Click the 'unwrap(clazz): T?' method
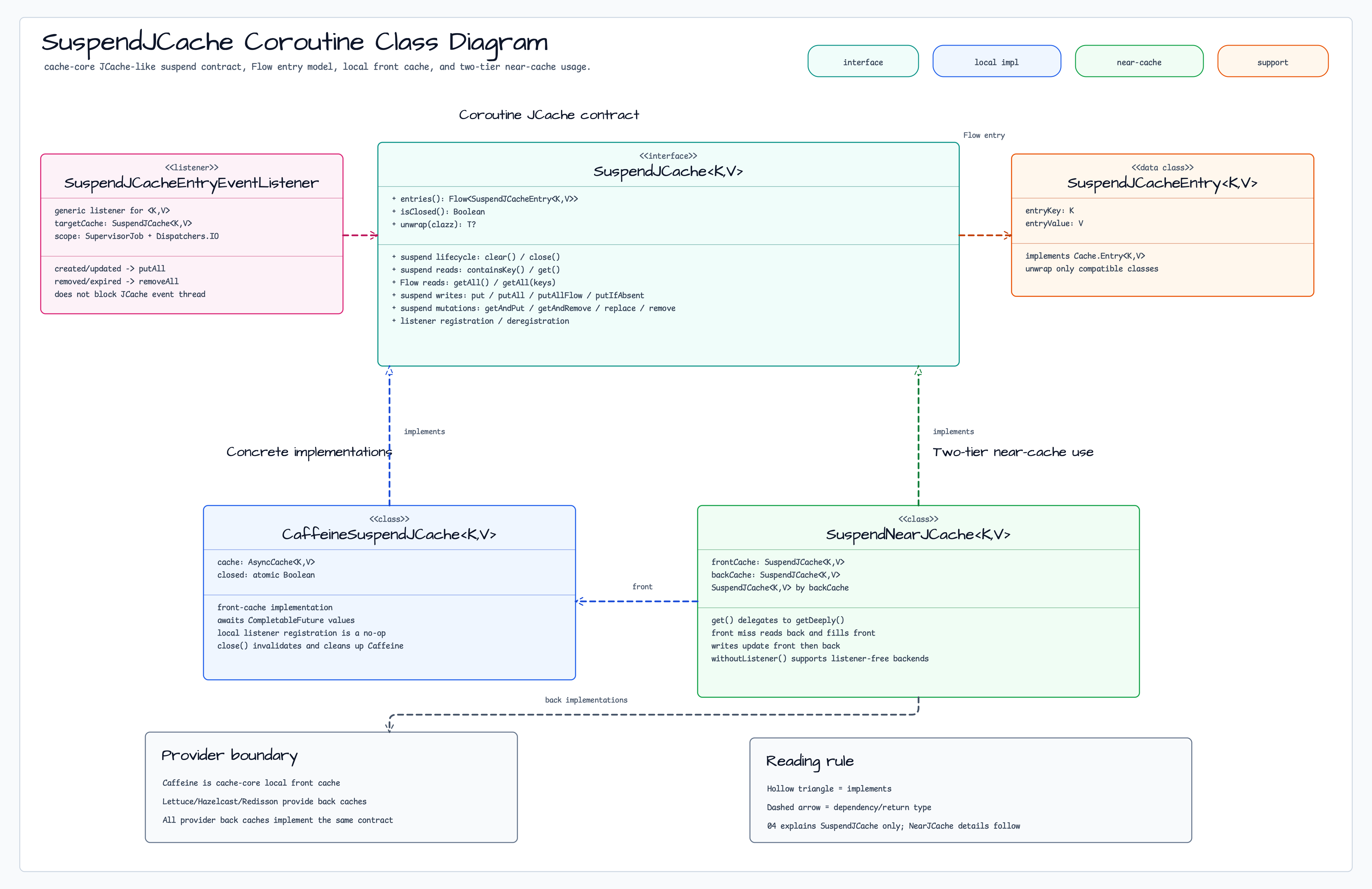1372x889 pixels. click(x=433, y=225)
